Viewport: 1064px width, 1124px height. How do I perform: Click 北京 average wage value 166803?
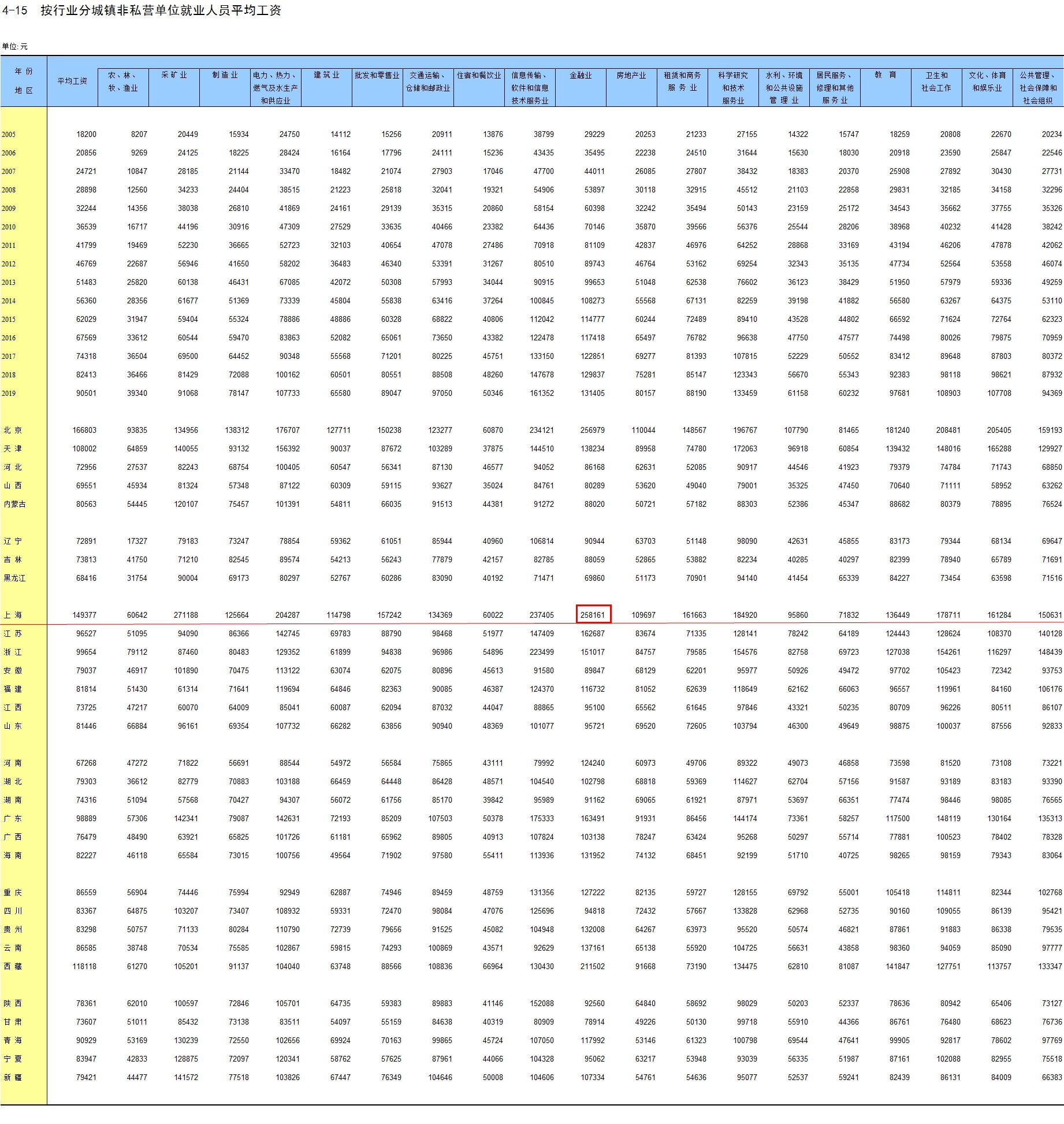click(84, 431)
